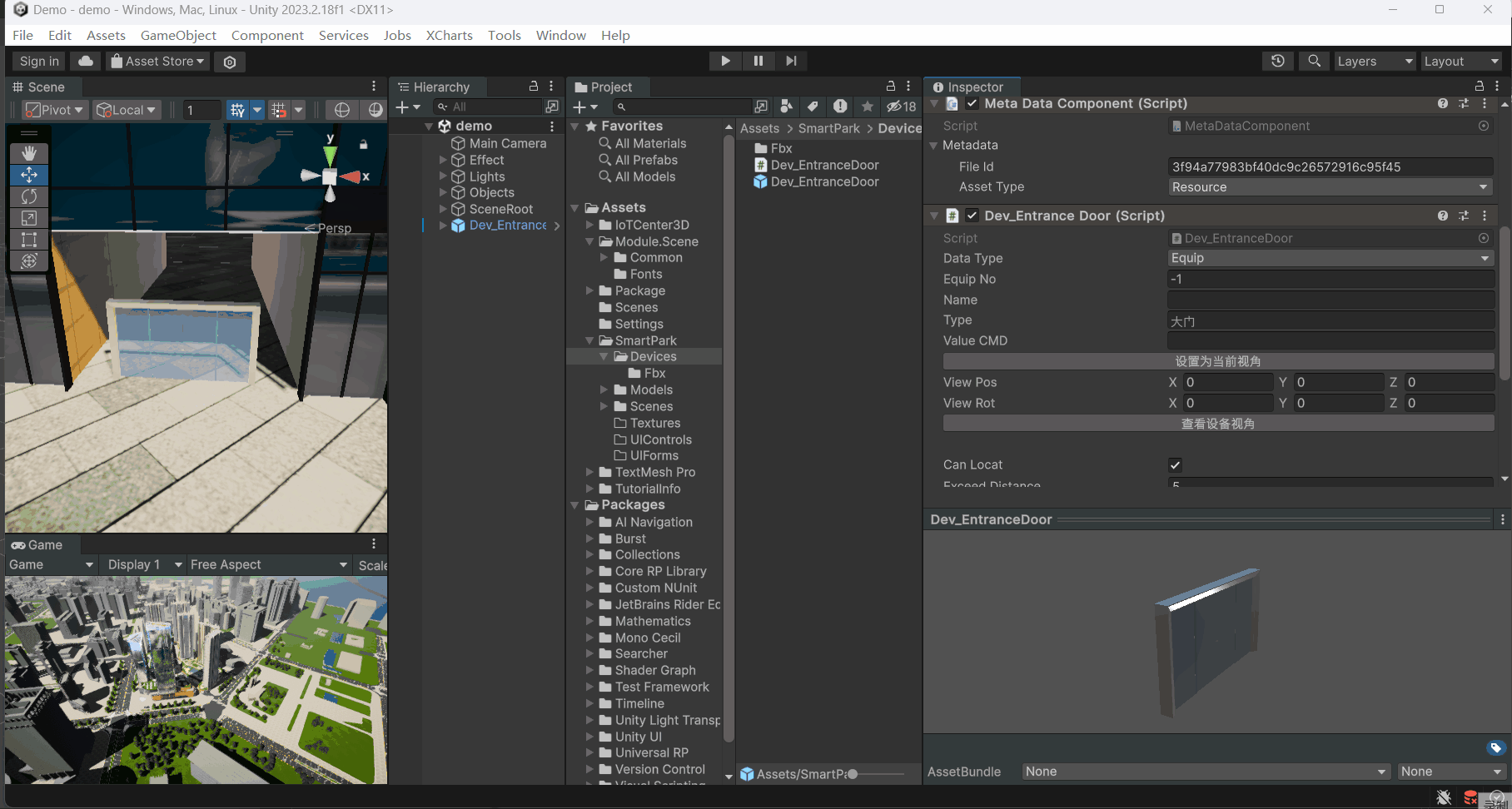
Task: Select the Rotate tool in Scene toolbar
Action: tap(29, 196)
